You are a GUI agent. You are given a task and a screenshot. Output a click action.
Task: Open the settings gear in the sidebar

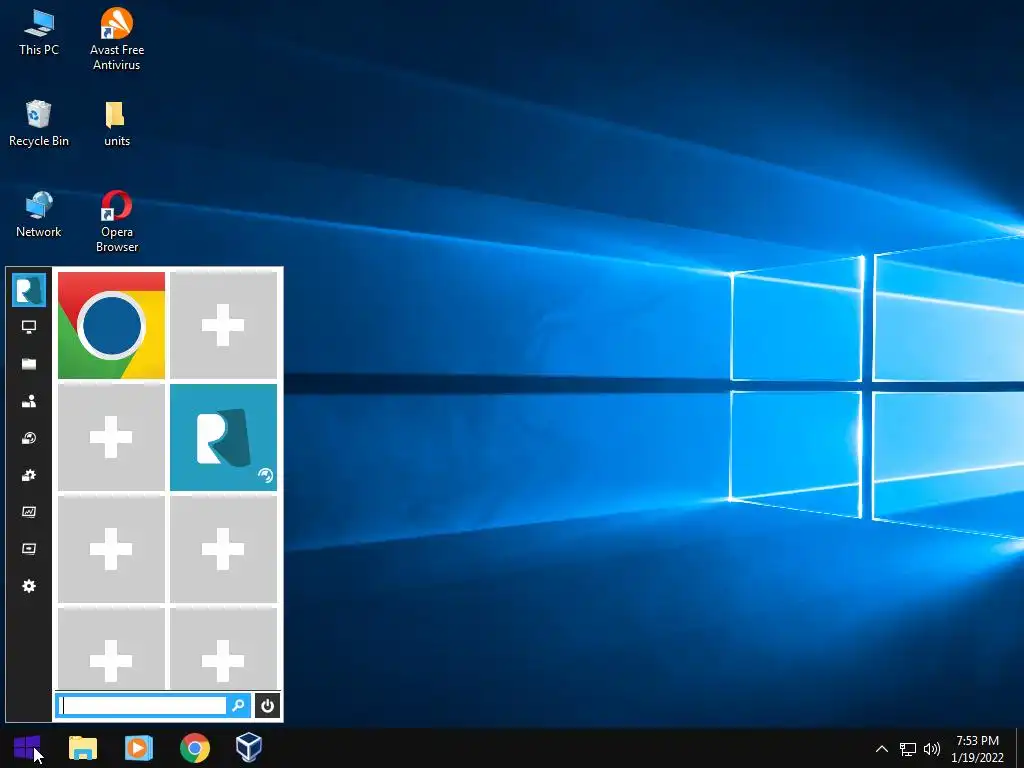click(x=29, y=586)
